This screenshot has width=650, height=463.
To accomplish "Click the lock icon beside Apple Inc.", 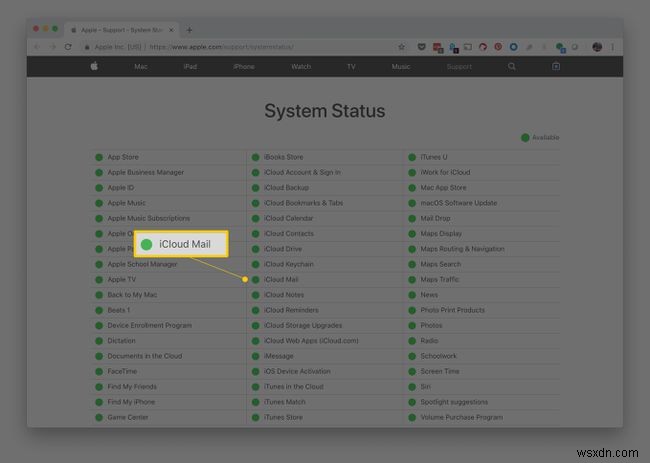I will click(87, 47).
